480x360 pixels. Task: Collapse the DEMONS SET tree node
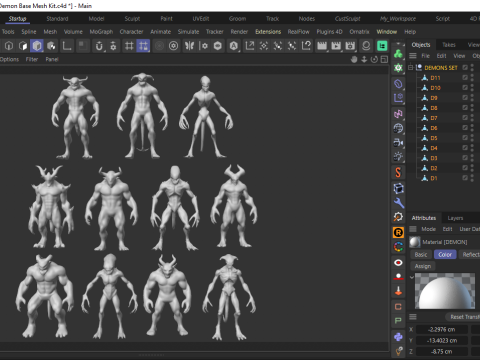coord(411,67)
